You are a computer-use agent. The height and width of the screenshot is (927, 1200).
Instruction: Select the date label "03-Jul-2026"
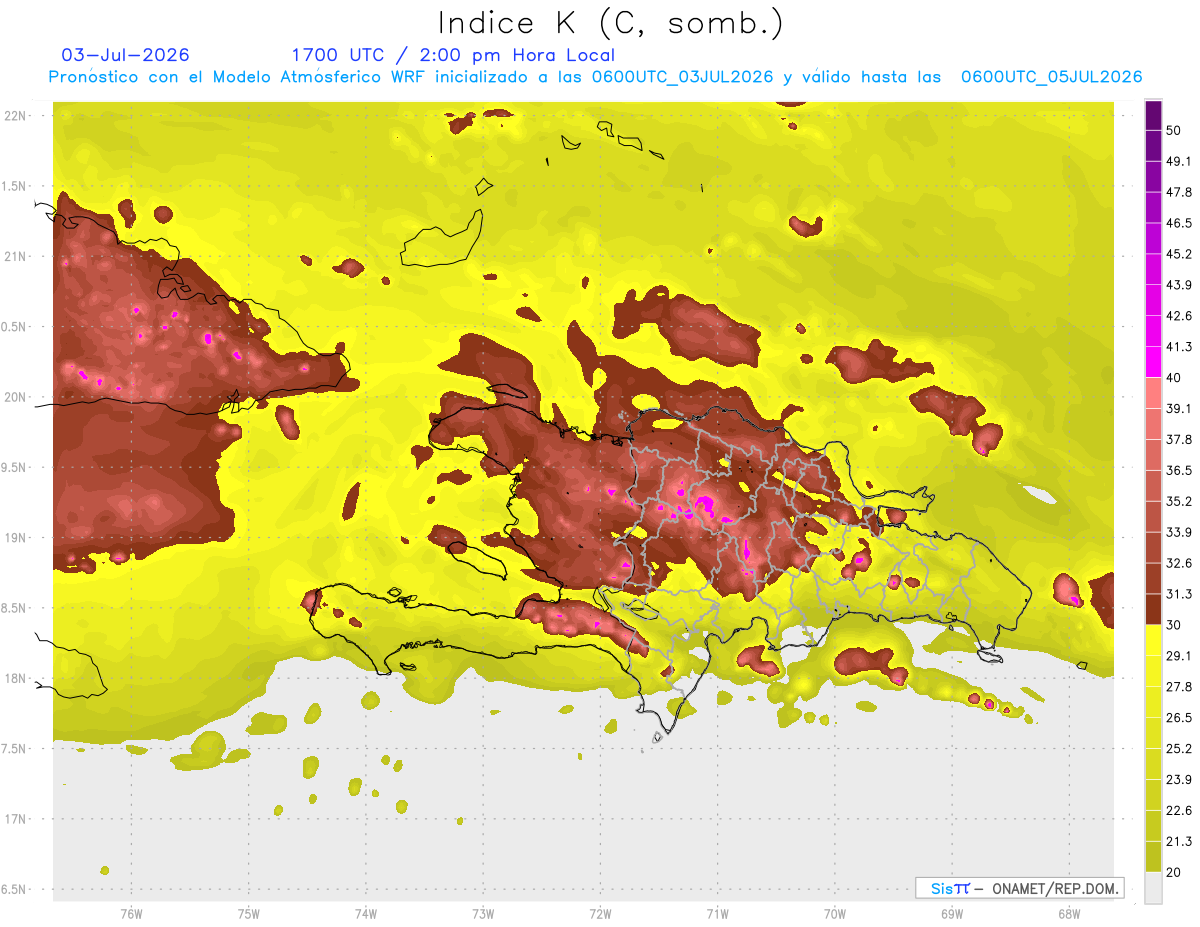[x=125, y=55]
